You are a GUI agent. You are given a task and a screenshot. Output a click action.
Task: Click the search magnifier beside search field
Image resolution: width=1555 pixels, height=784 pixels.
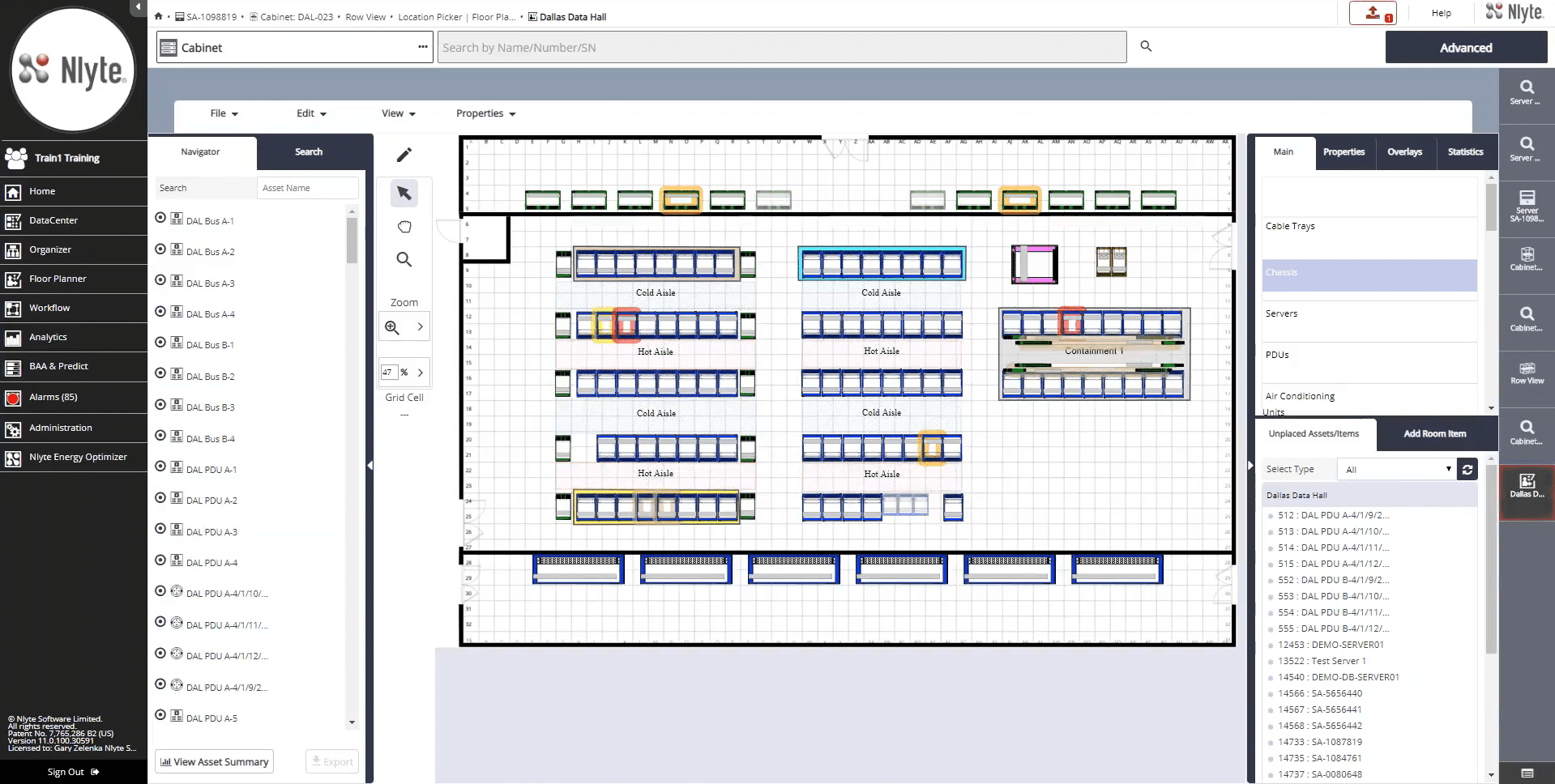point(1146,46)
